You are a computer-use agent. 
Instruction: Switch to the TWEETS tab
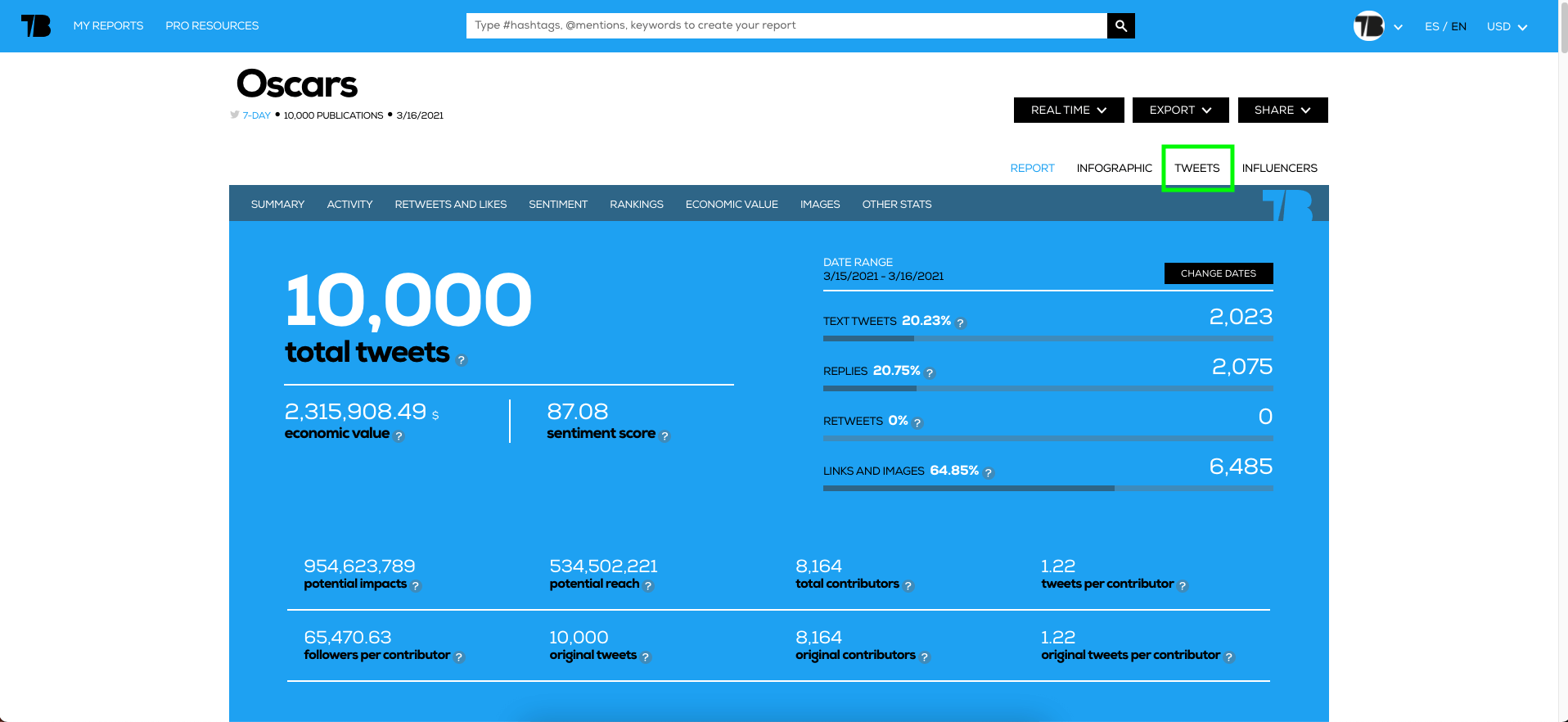pyautogui.click(x=1197, y=168)
